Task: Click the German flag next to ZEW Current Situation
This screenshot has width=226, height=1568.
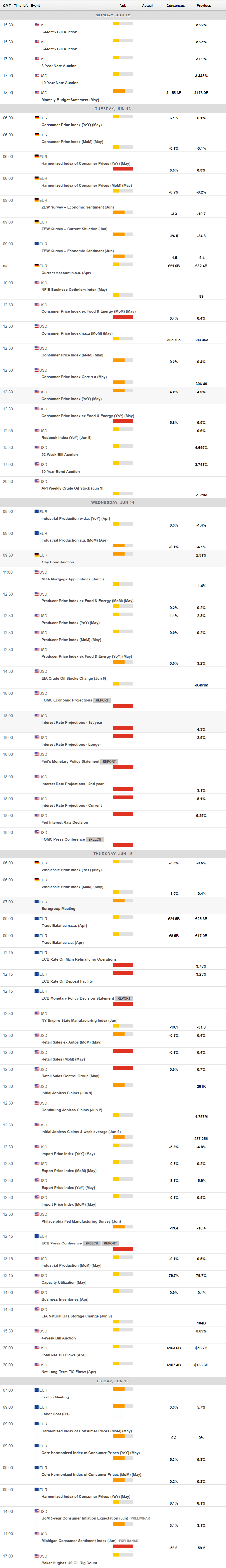Action: [36, 222]
